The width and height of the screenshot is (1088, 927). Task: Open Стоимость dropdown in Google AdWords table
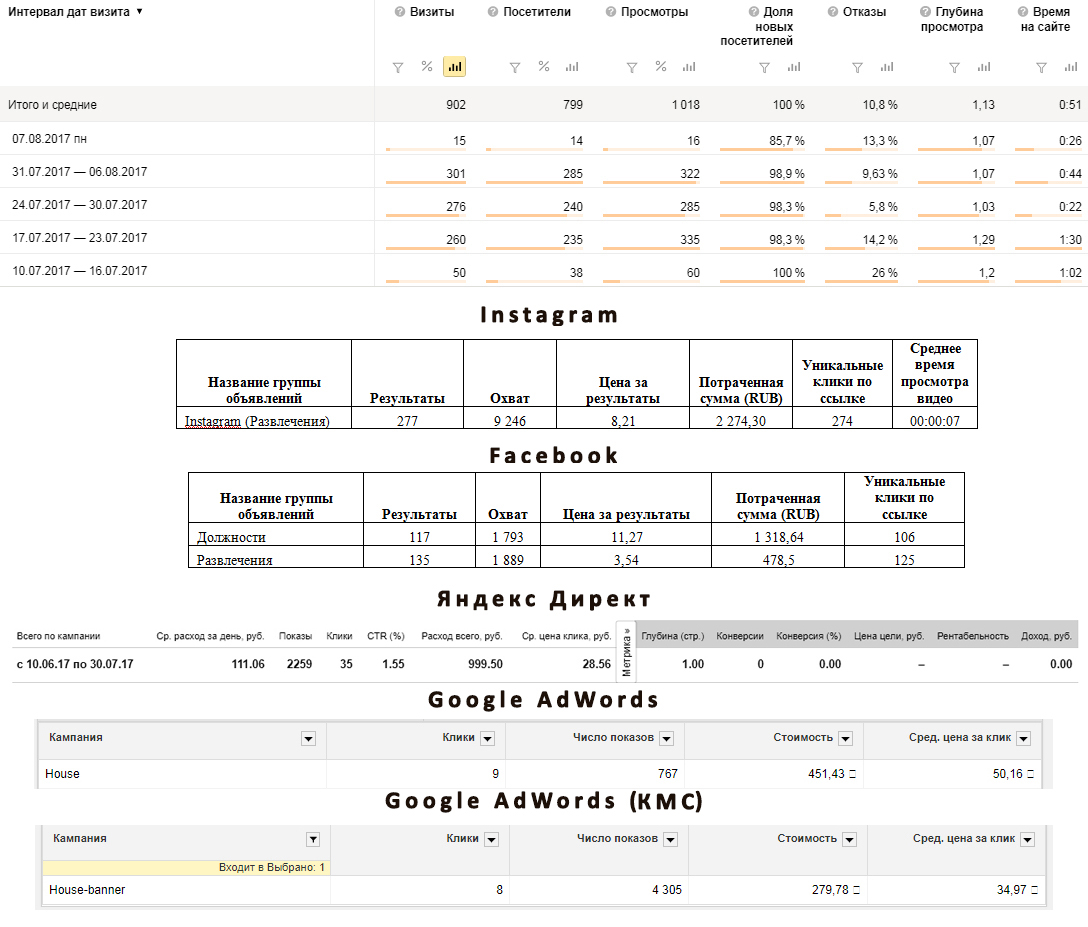coord(846,739)
